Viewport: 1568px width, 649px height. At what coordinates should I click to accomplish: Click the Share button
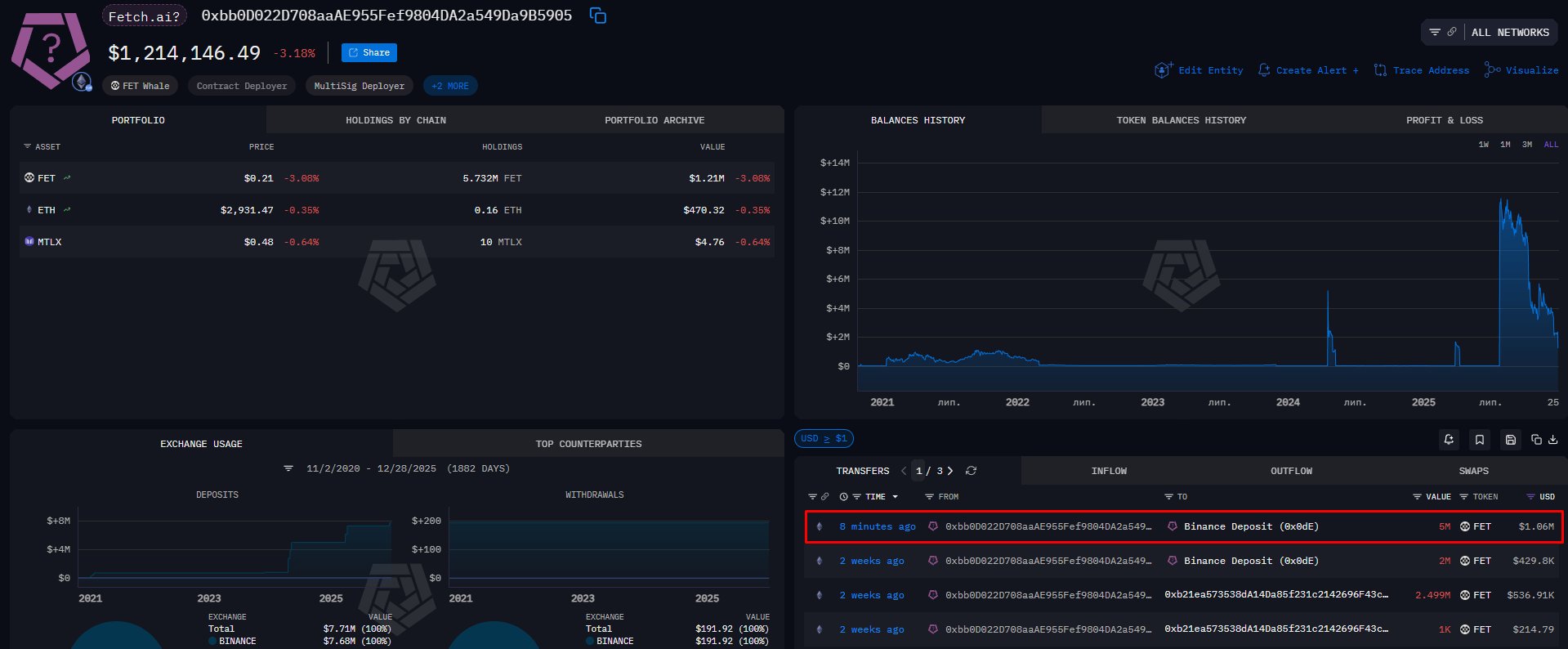coord(369,52)
